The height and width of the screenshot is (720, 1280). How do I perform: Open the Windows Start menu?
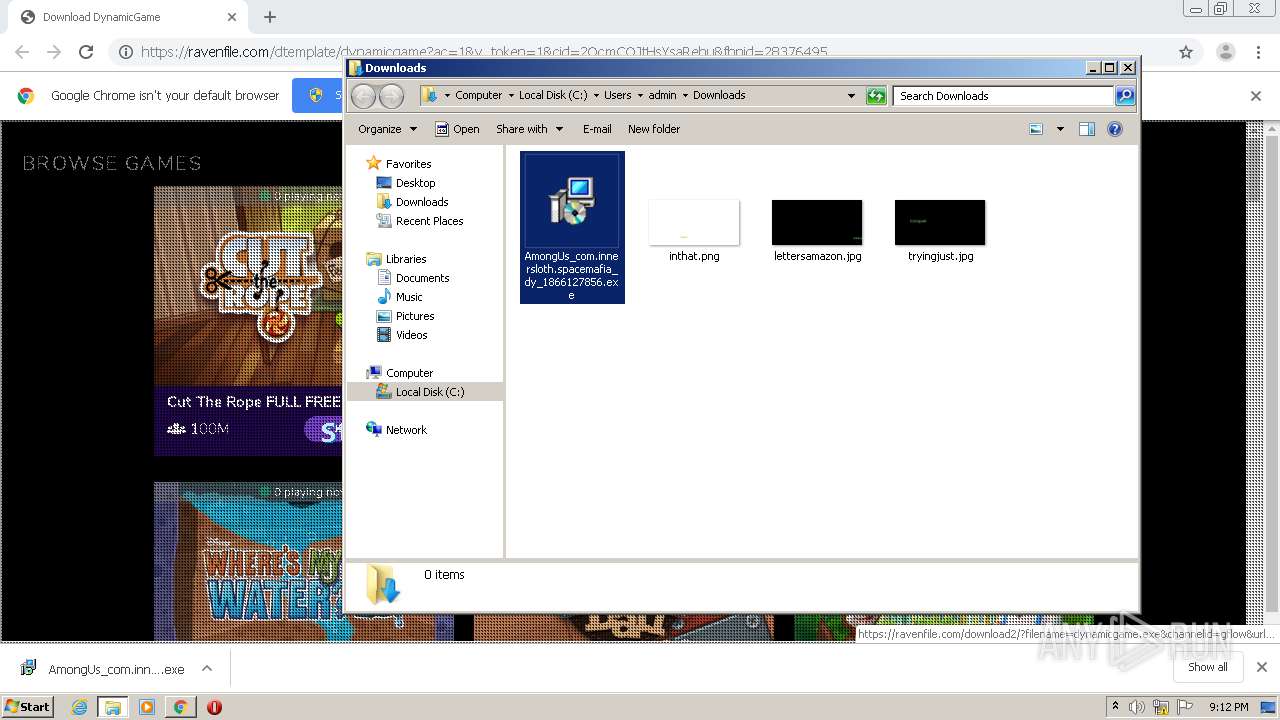coord(27,706)
